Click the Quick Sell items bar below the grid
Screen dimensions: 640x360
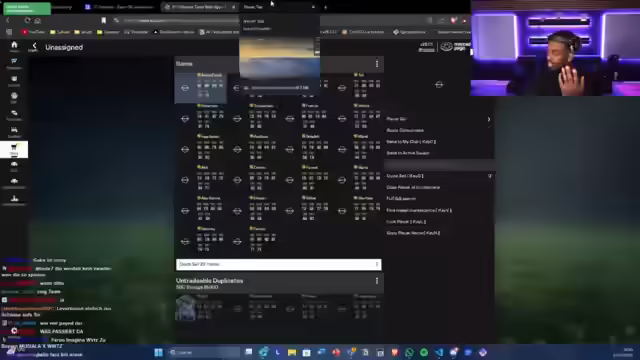[x=279, y=264]
